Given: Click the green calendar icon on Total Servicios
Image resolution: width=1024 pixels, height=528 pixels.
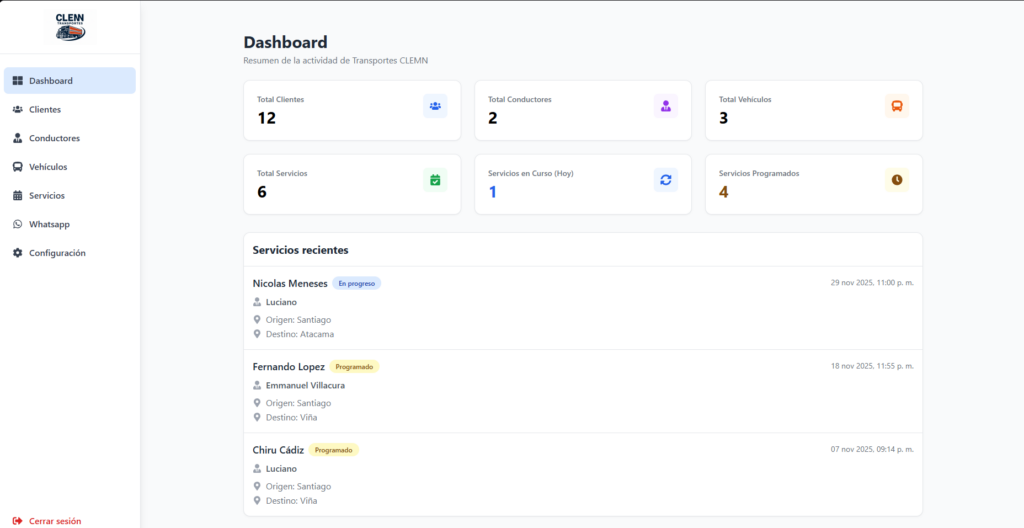Looking at the screenshot, I should [x=435, y=180].
